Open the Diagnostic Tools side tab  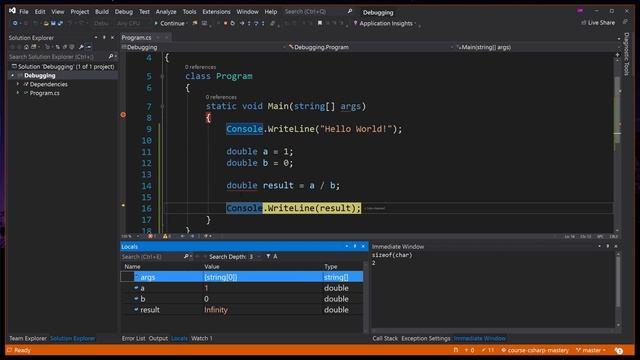pyautogui.click(x=627, y=54)
